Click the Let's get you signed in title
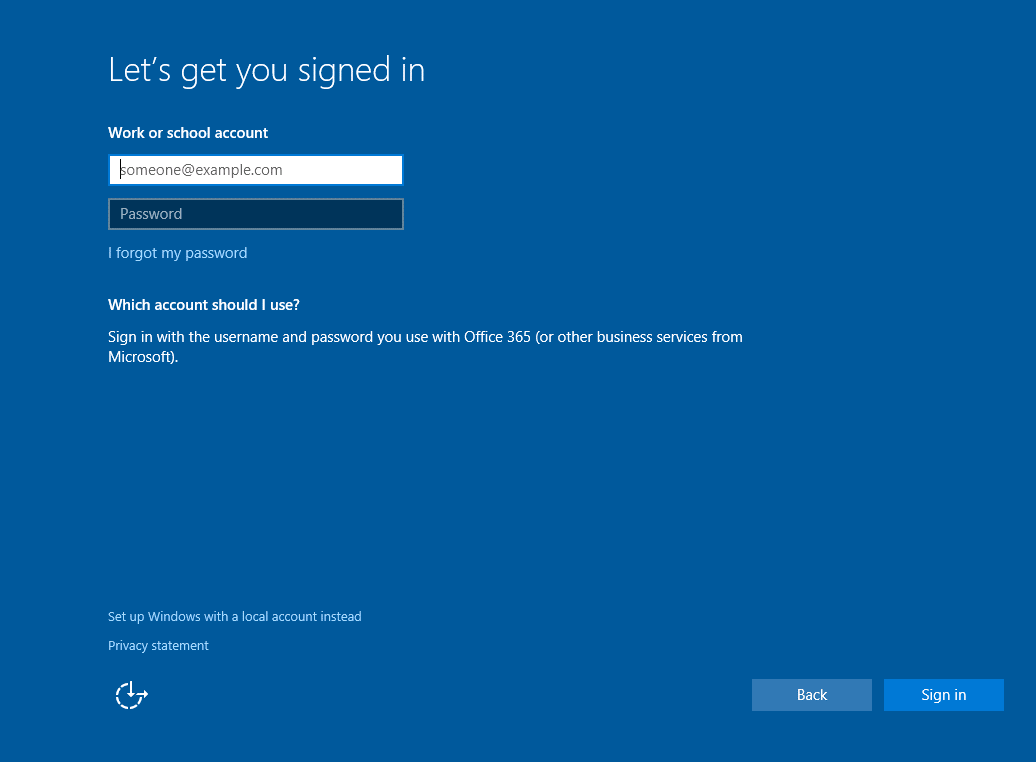 click(x=266, y=69)
